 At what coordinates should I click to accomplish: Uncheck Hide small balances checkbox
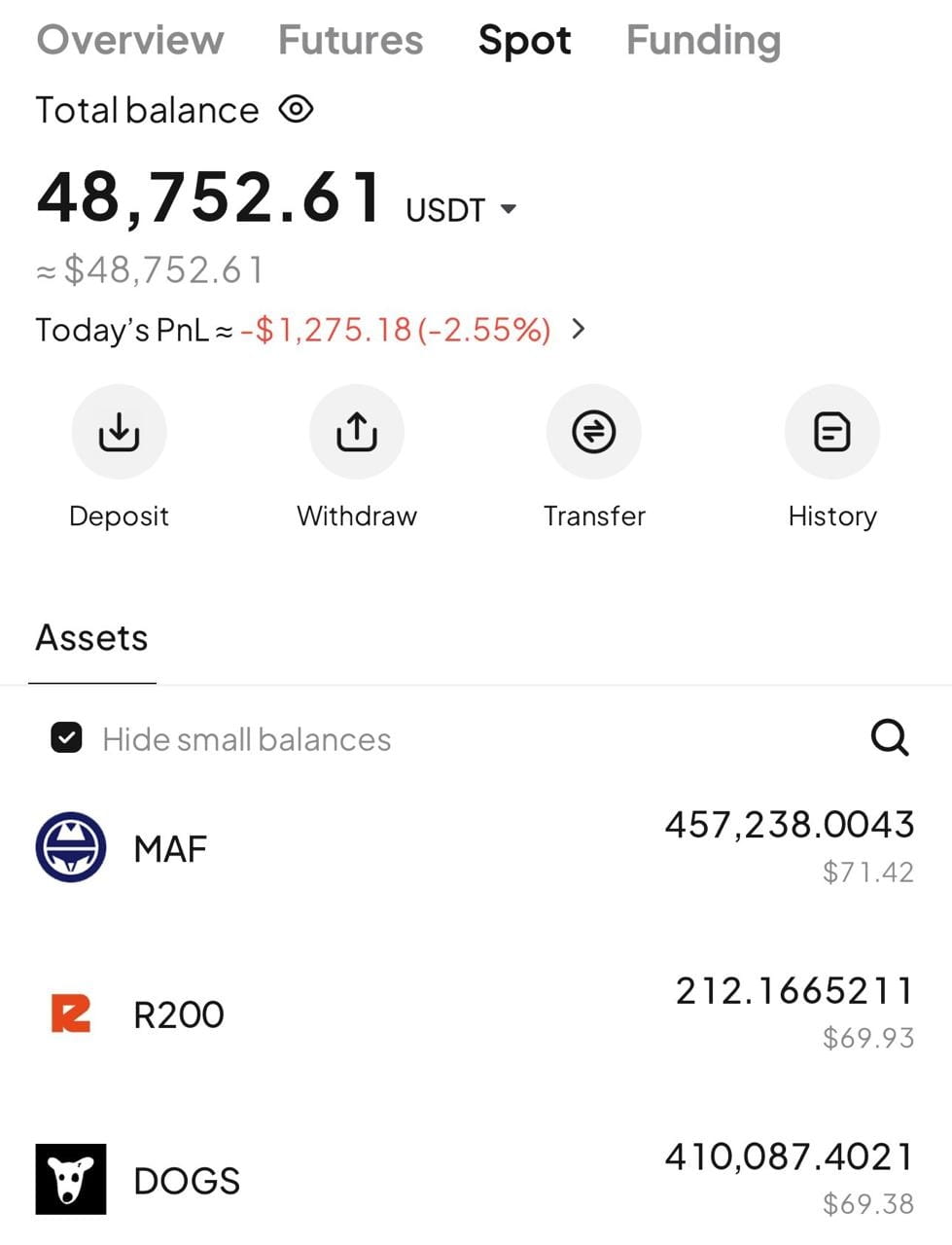(66, 739)
